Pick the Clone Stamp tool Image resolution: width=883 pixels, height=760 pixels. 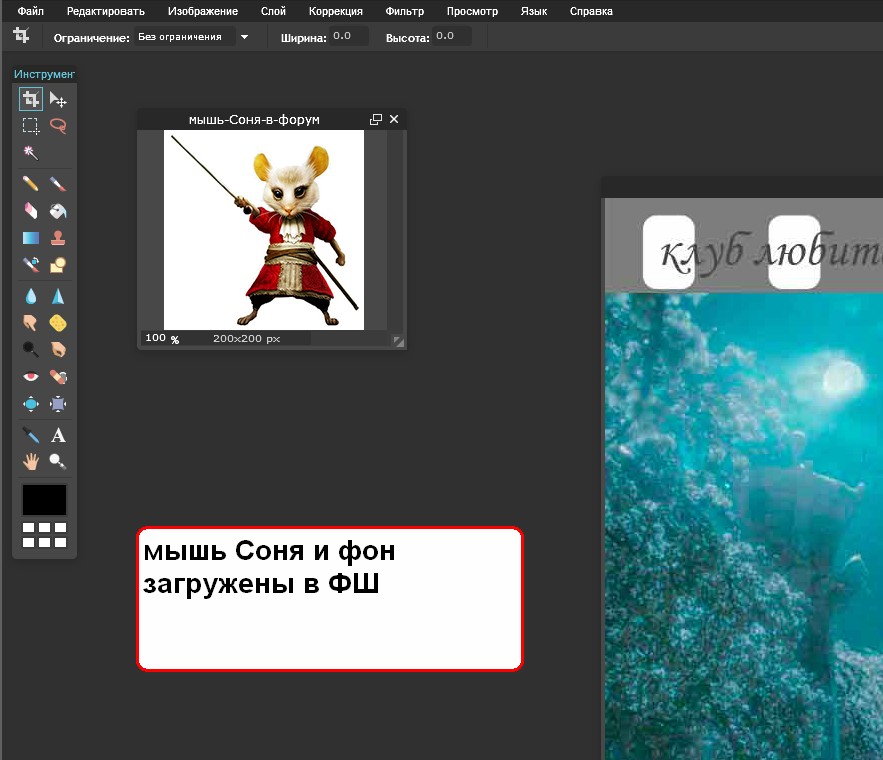tap(58, 238)
